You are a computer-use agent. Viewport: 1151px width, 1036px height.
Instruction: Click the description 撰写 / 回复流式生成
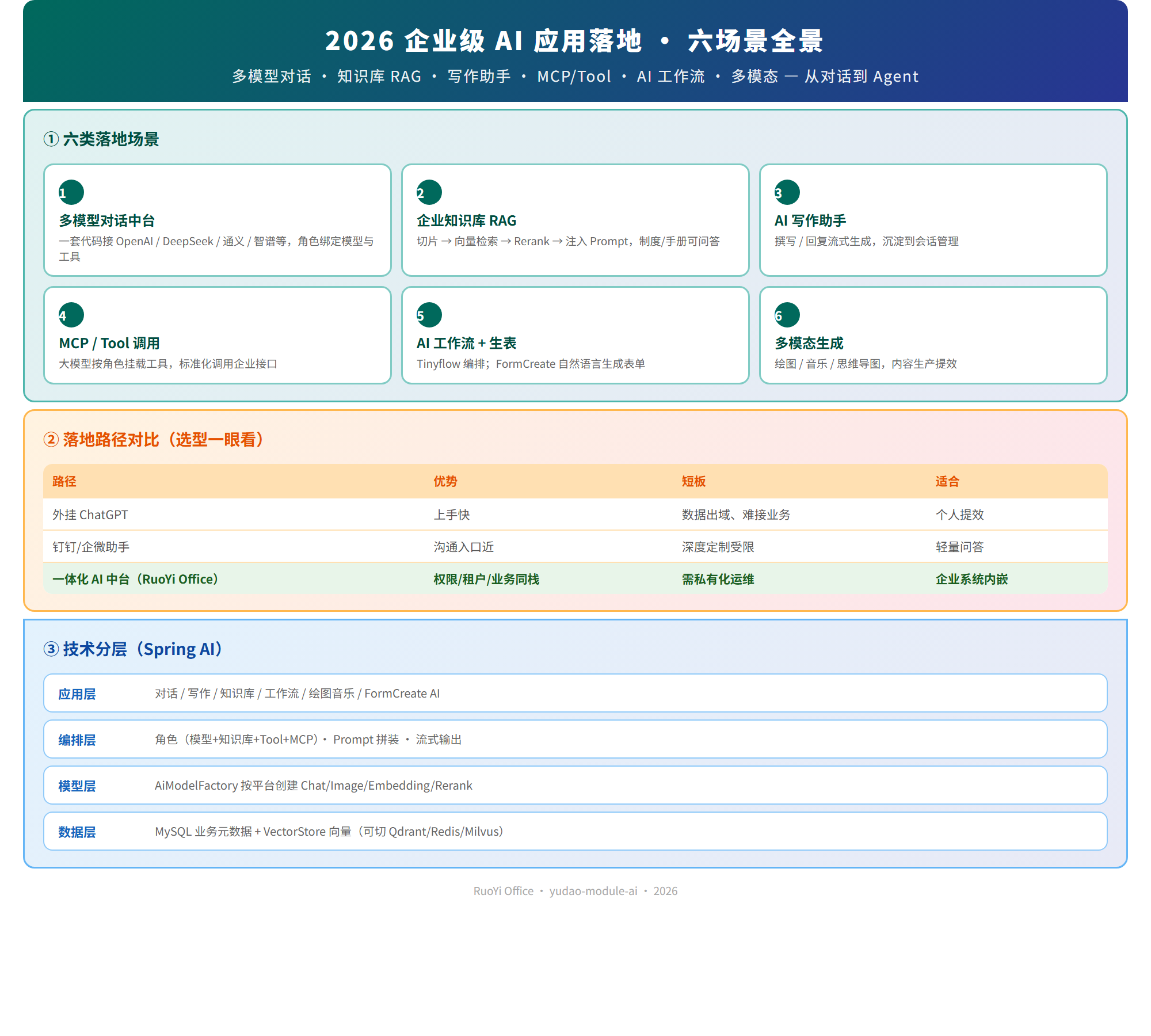coord(867,241)
